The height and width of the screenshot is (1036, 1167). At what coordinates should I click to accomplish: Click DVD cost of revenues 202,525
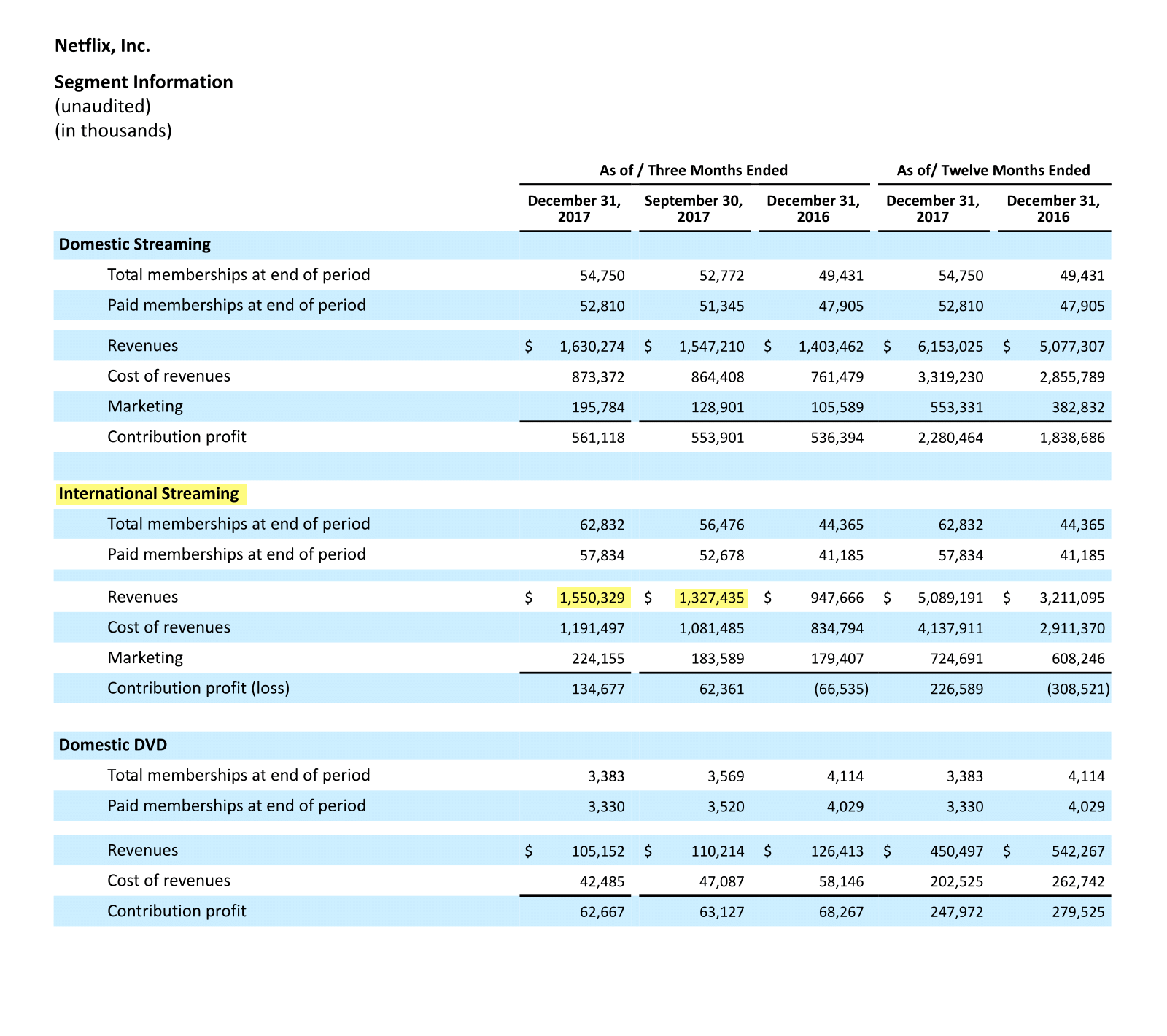point(957,882)
